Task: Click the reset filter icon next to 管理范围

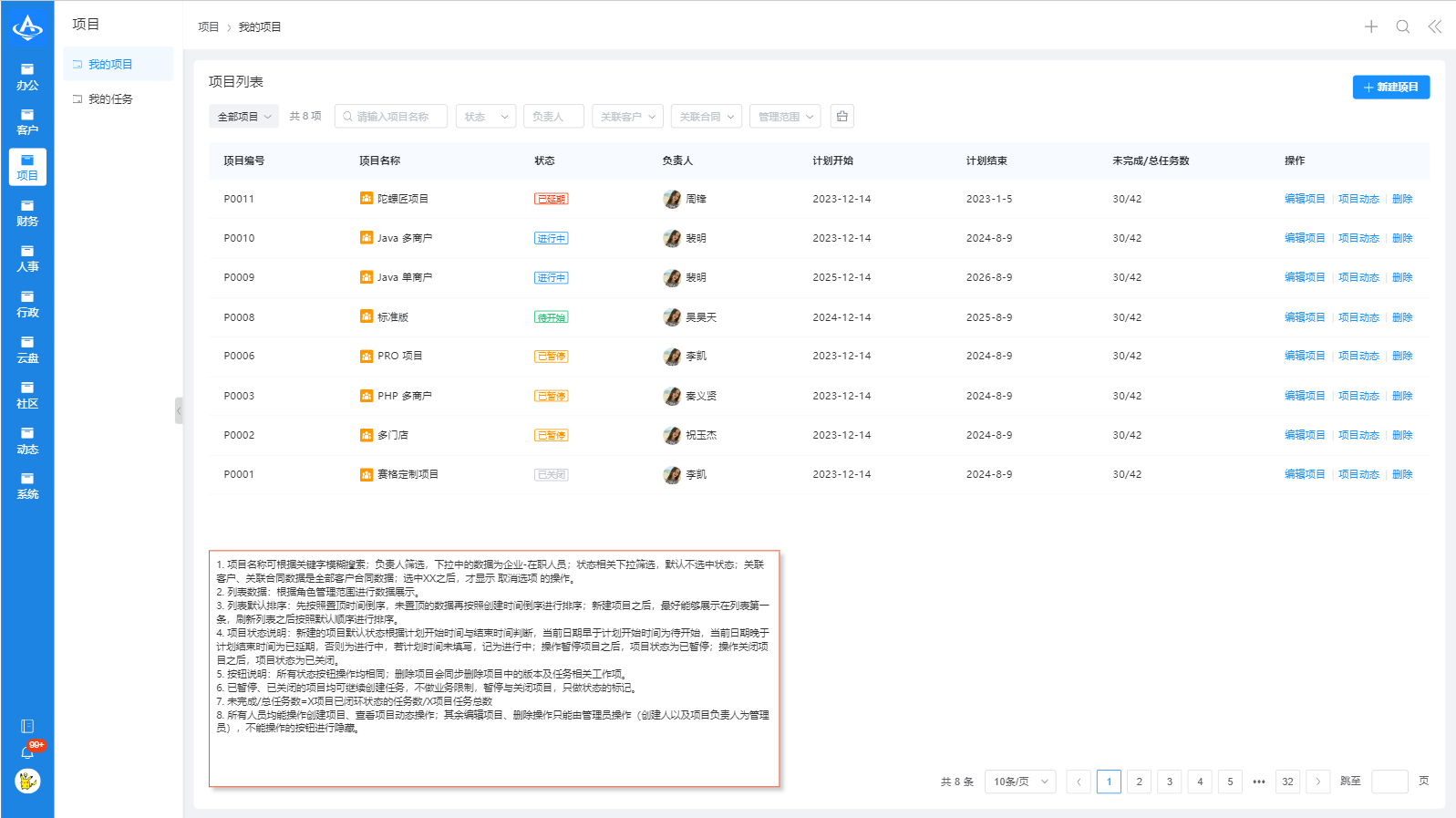Action: [x=842, y=116]
